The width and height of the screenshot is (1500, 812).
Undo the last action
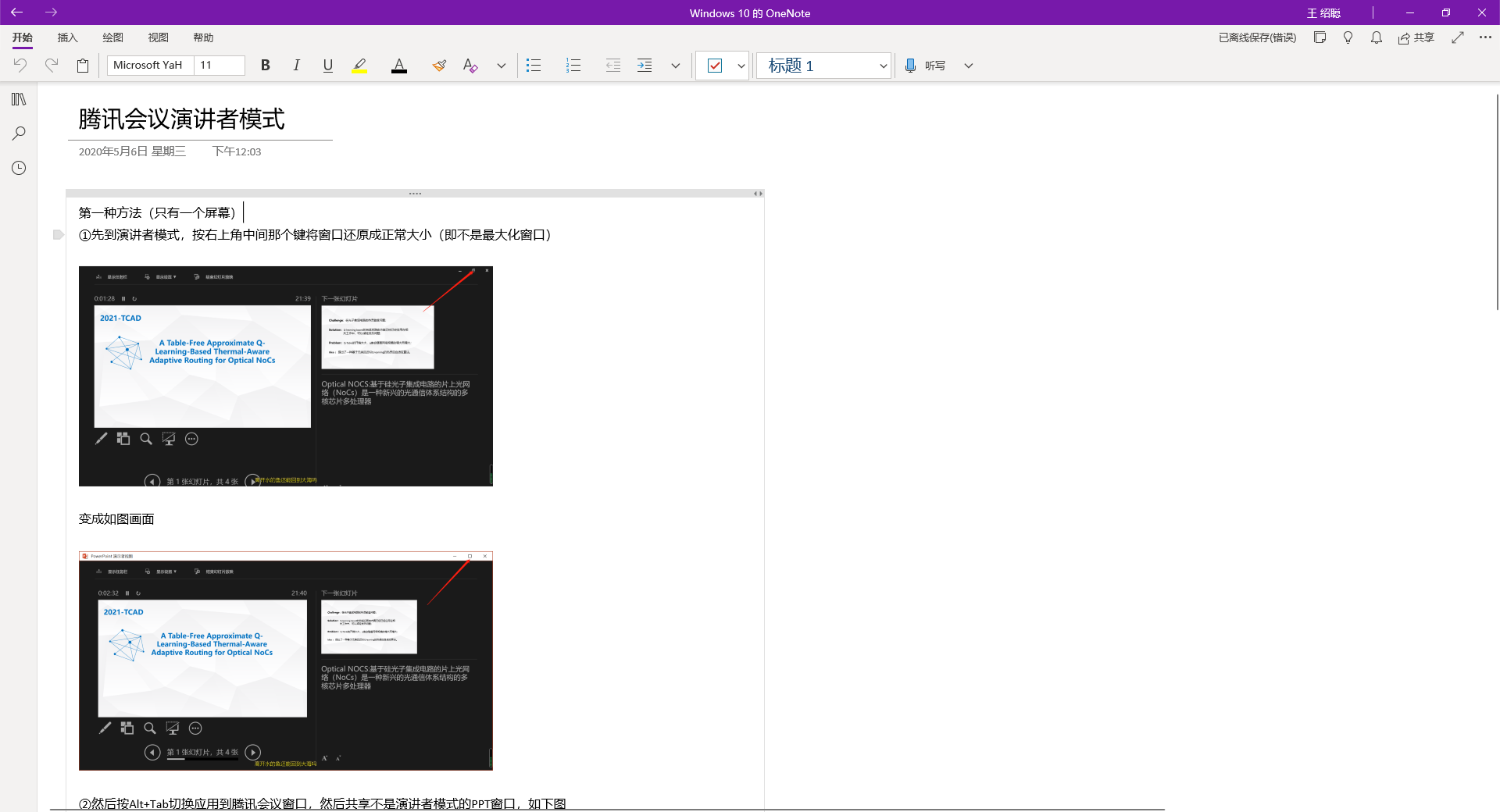click(20, 66)
